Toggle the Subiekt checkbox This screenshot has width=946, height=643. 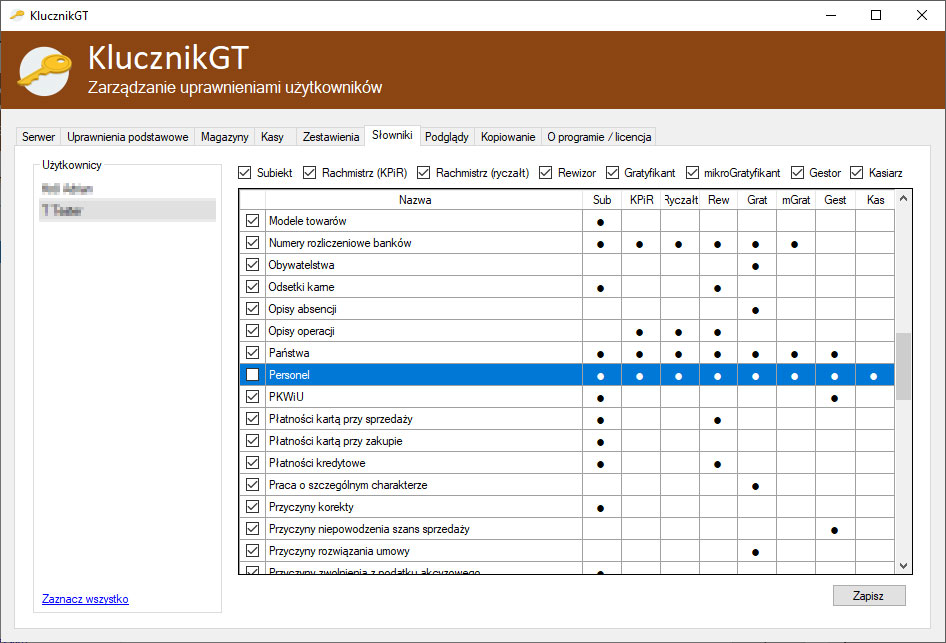(x=244, y=173)
